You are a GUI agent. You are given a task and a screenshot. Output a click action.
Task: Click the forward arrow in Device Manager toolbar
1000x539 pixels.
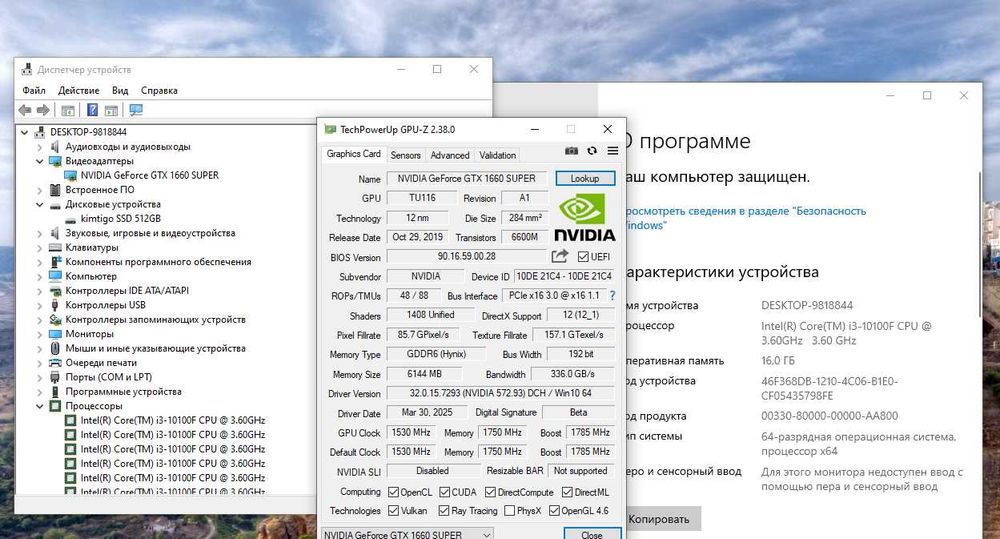tap(43, 110)
